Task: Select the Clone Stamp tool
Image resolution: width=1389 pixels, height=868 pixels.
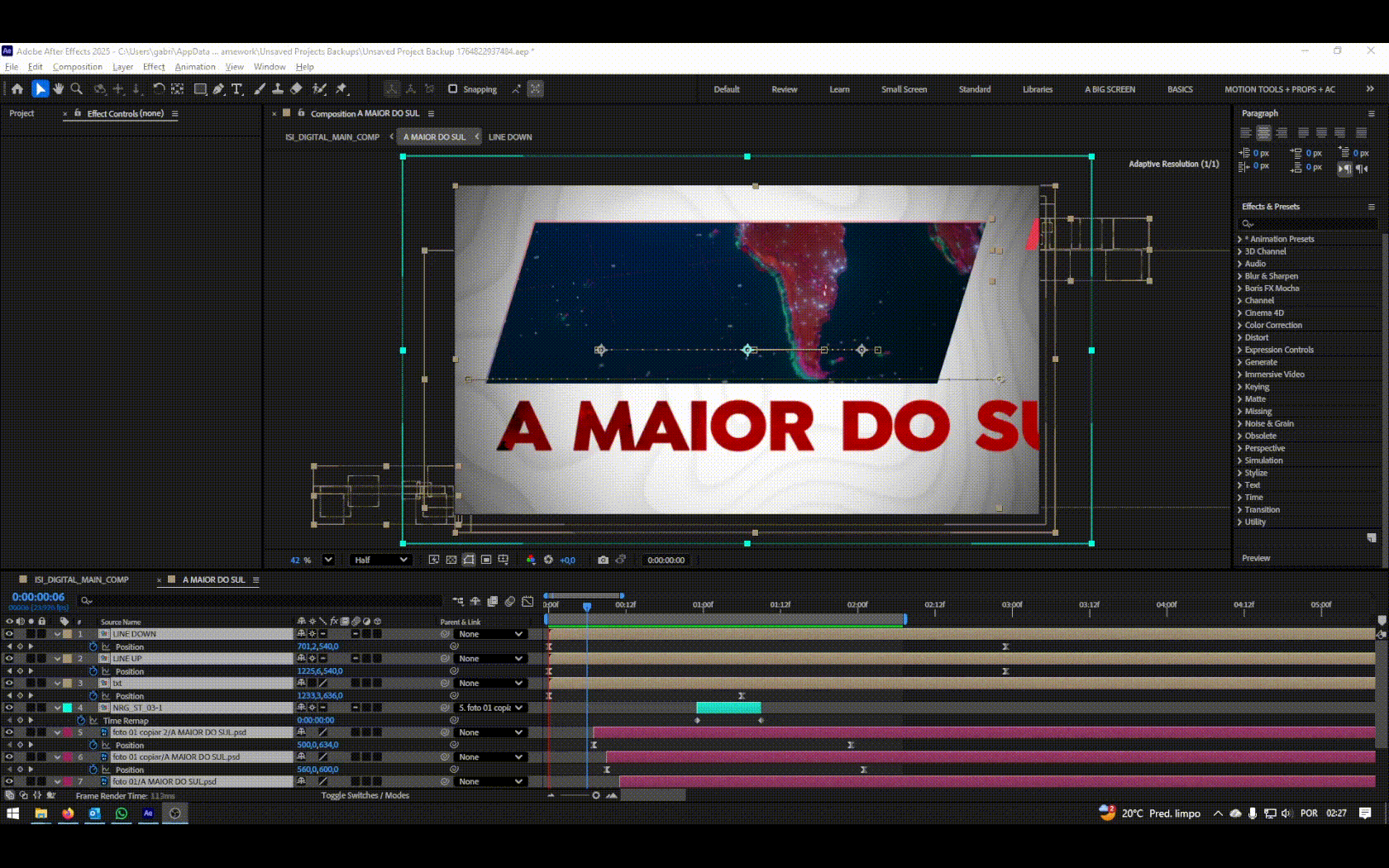Action: (278, 88)
